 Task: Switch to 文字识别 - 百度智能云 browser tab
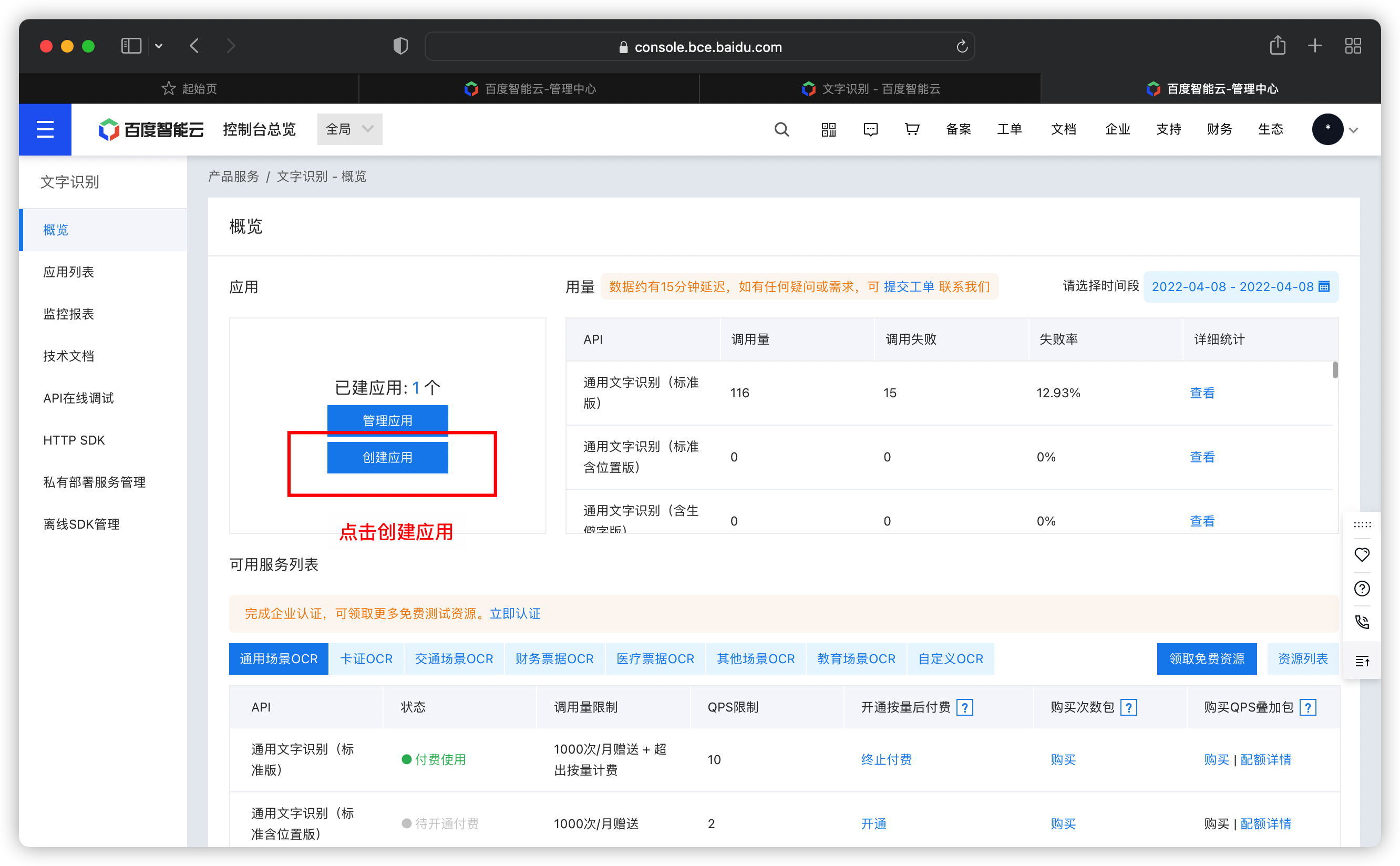870,89
